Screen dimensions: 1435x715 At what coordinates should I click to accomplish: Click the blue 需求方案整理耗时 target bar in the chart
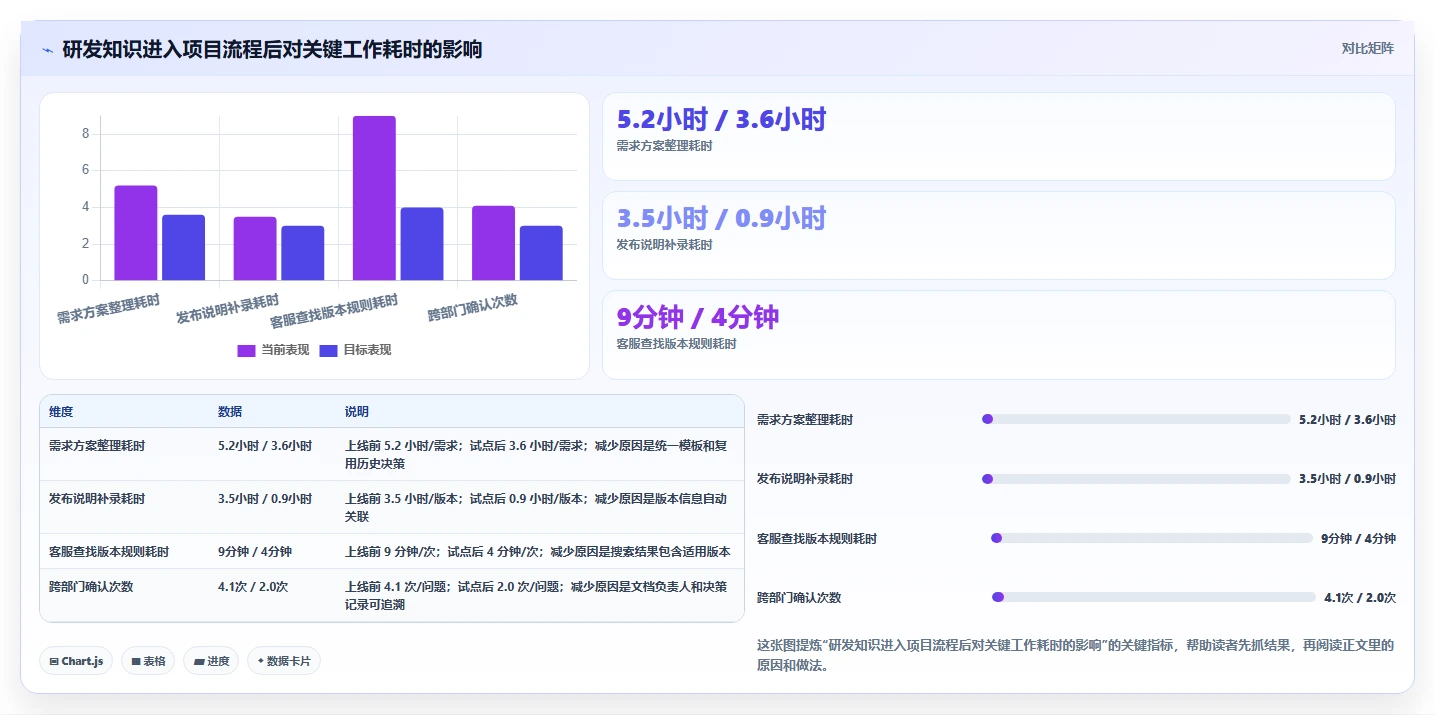(x=183, y=248)
